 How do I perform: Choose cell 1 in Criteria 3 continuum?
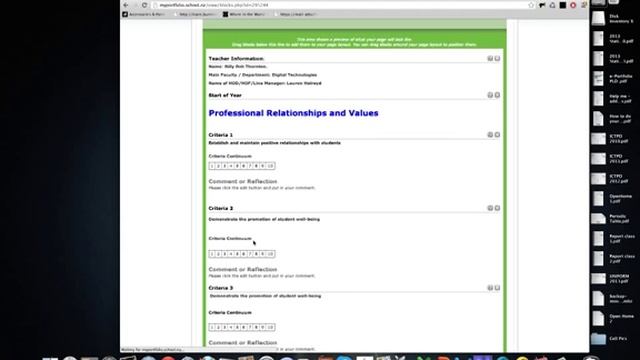(212, 327)
